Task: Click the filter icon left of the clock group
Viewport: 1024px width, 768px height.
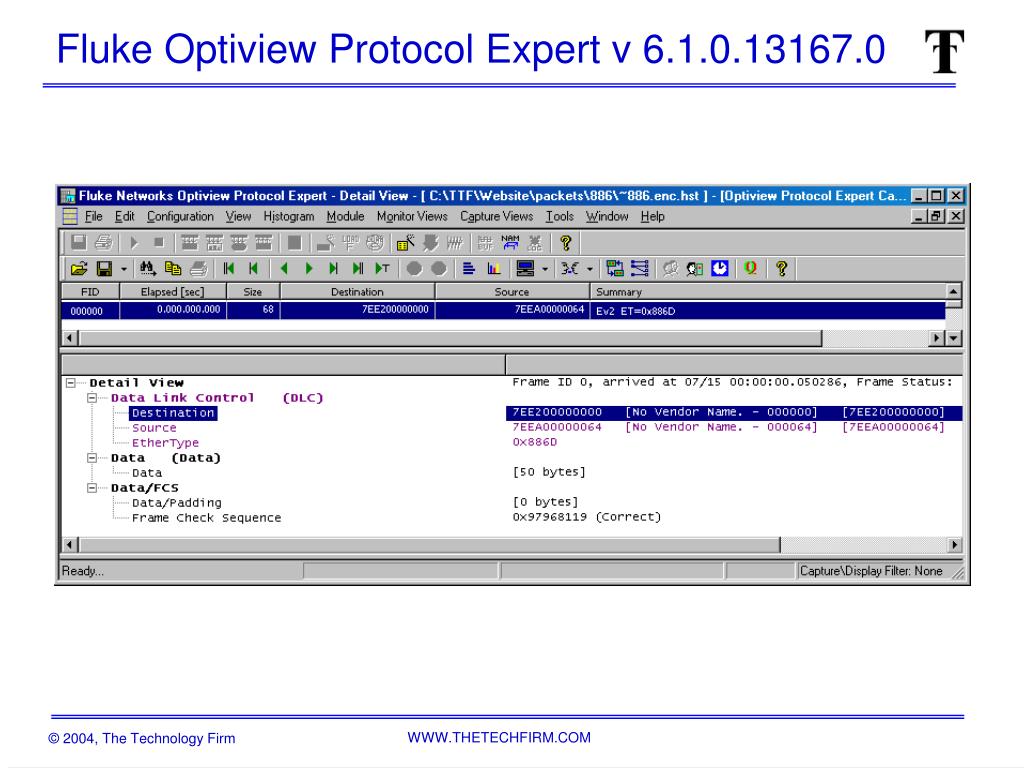Action: (x=569, y=268)
